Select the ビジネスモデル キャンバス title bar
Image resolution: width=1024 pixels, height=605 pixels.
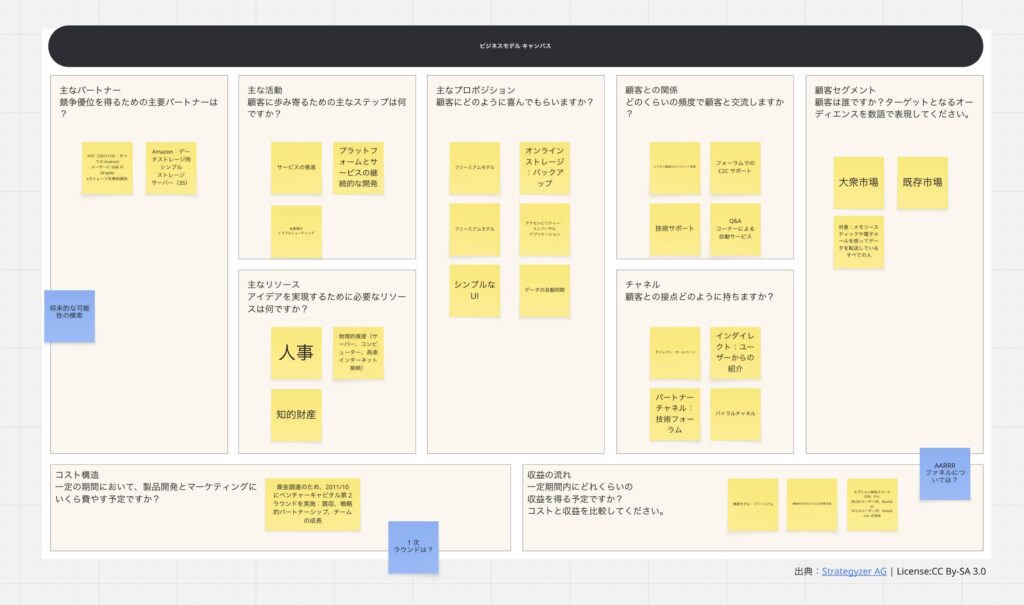[x=515, y=46]
